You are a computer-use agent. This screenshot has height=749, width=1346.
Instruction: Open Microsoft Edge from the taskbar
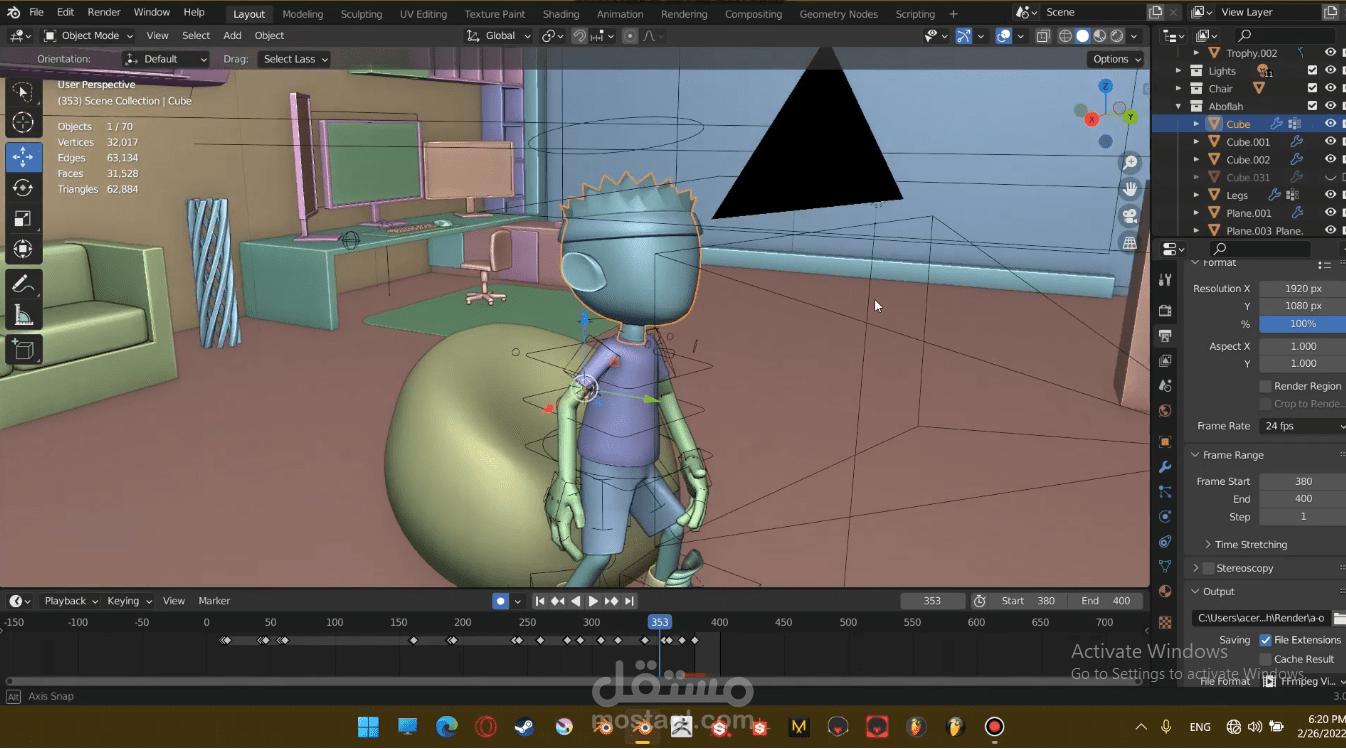(x=447, y=727)
